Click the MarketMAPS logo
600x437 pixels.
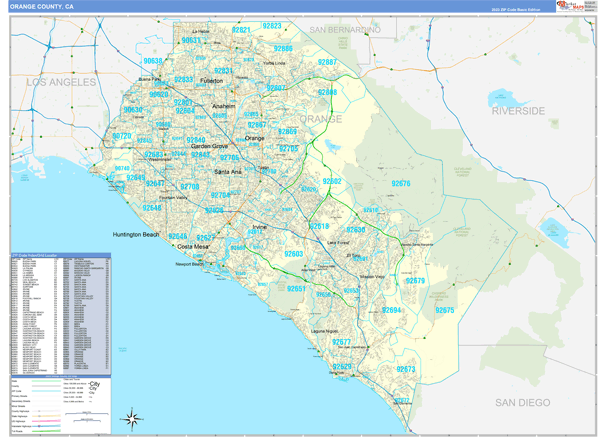pos(577,6)
